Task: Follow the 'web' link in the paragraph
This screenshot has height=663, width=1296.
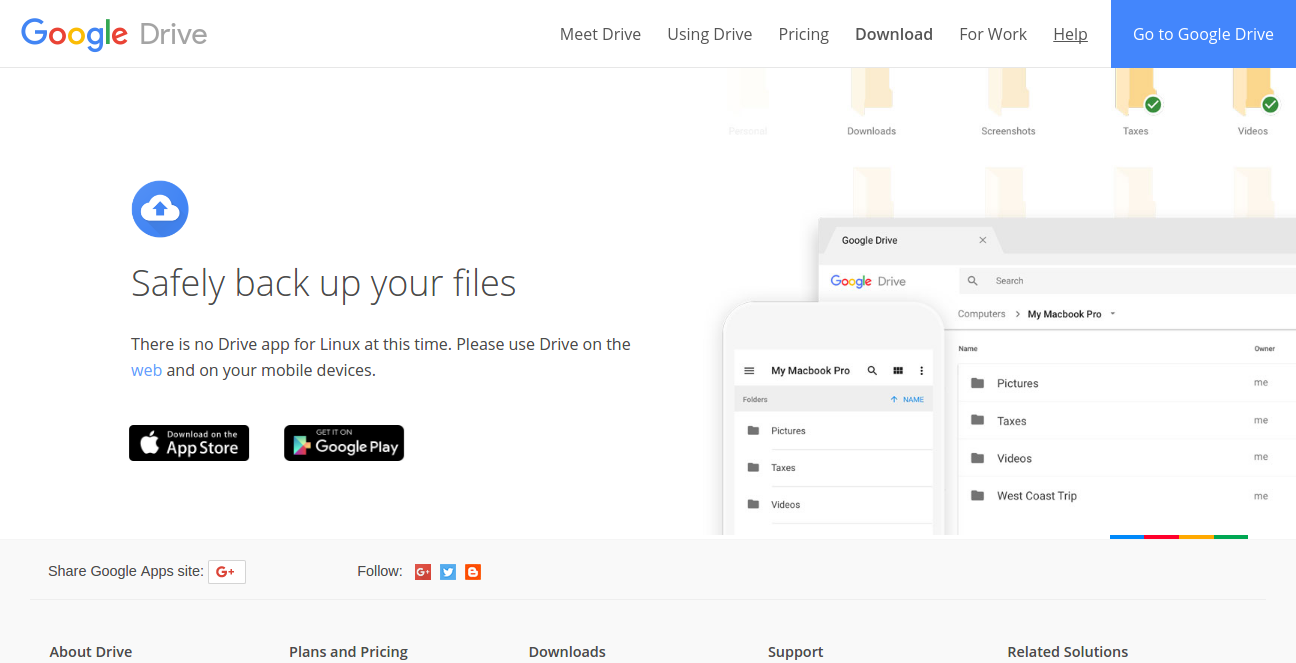Action: 146,370
